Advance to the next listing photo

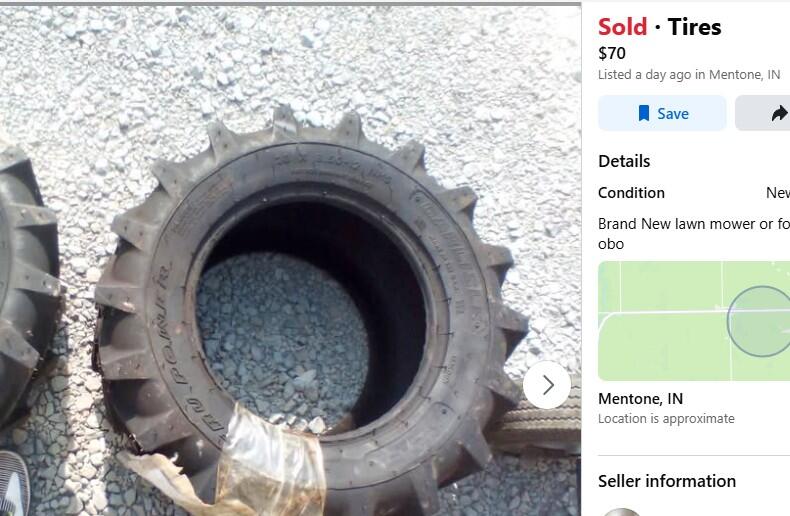(548, 385)
